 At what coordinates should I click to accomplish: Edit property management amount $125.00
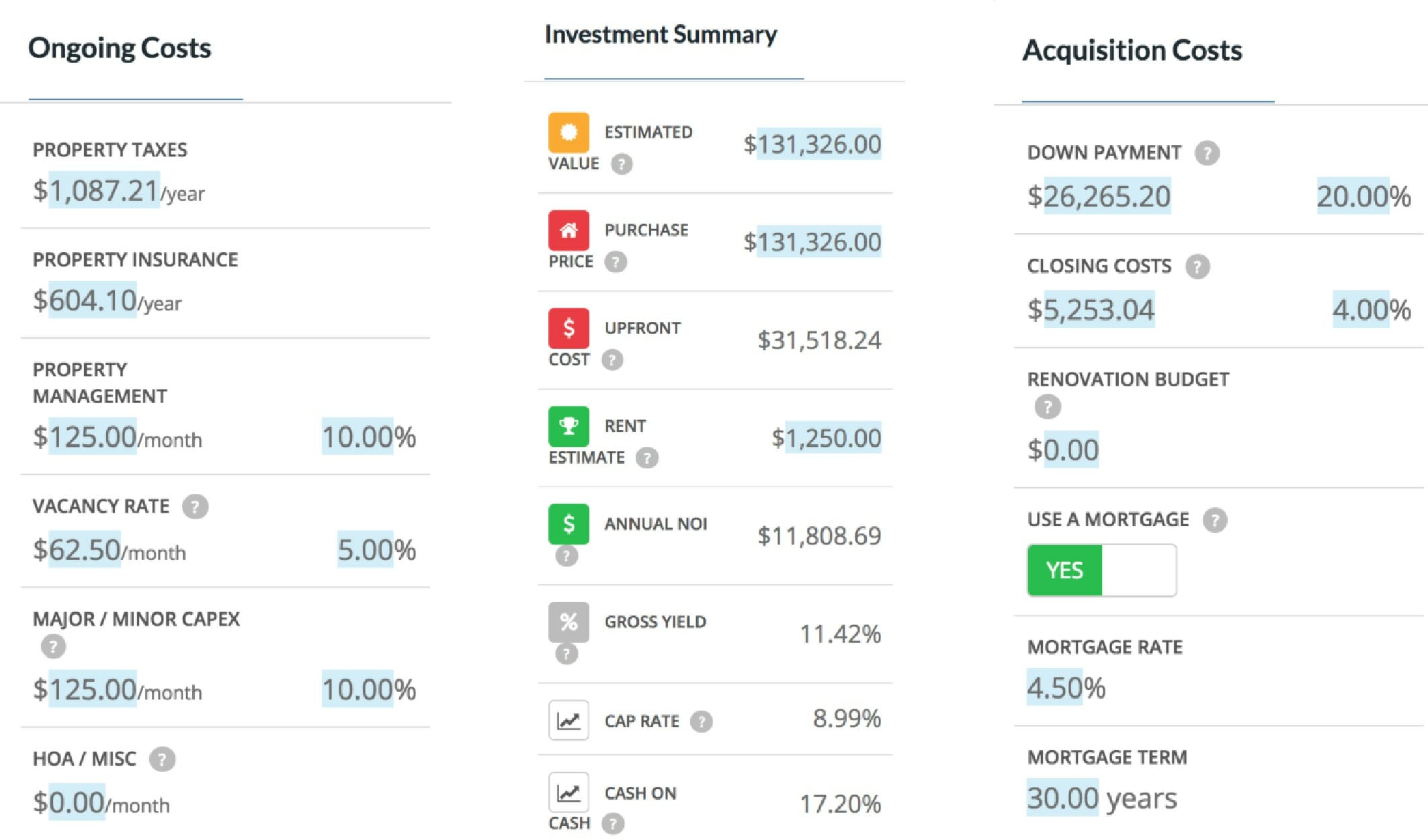pos(93,437)
